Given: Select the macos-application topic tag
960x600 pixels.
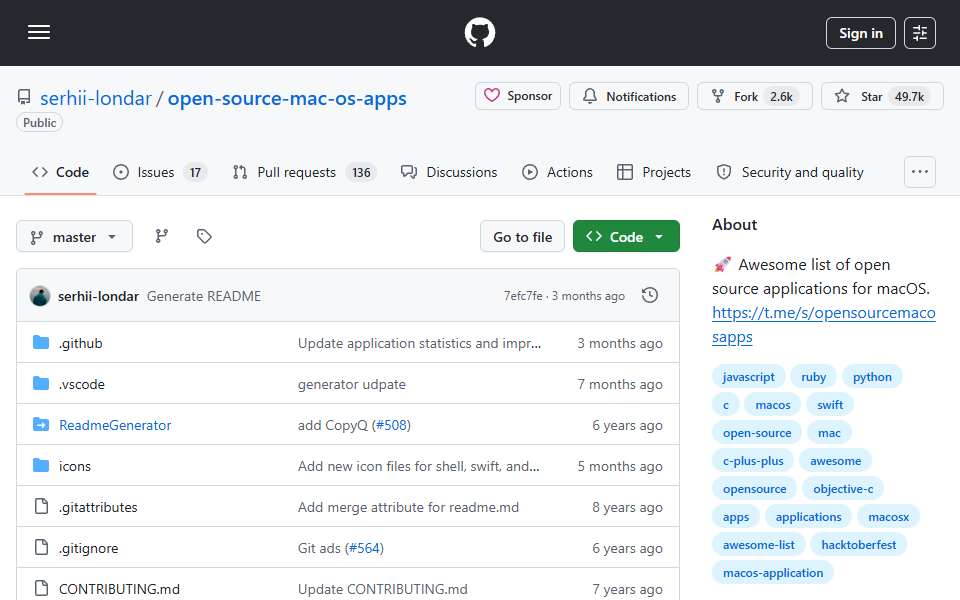Looking at the screenshot, I should pyautogui.click(x=773, y=573).
